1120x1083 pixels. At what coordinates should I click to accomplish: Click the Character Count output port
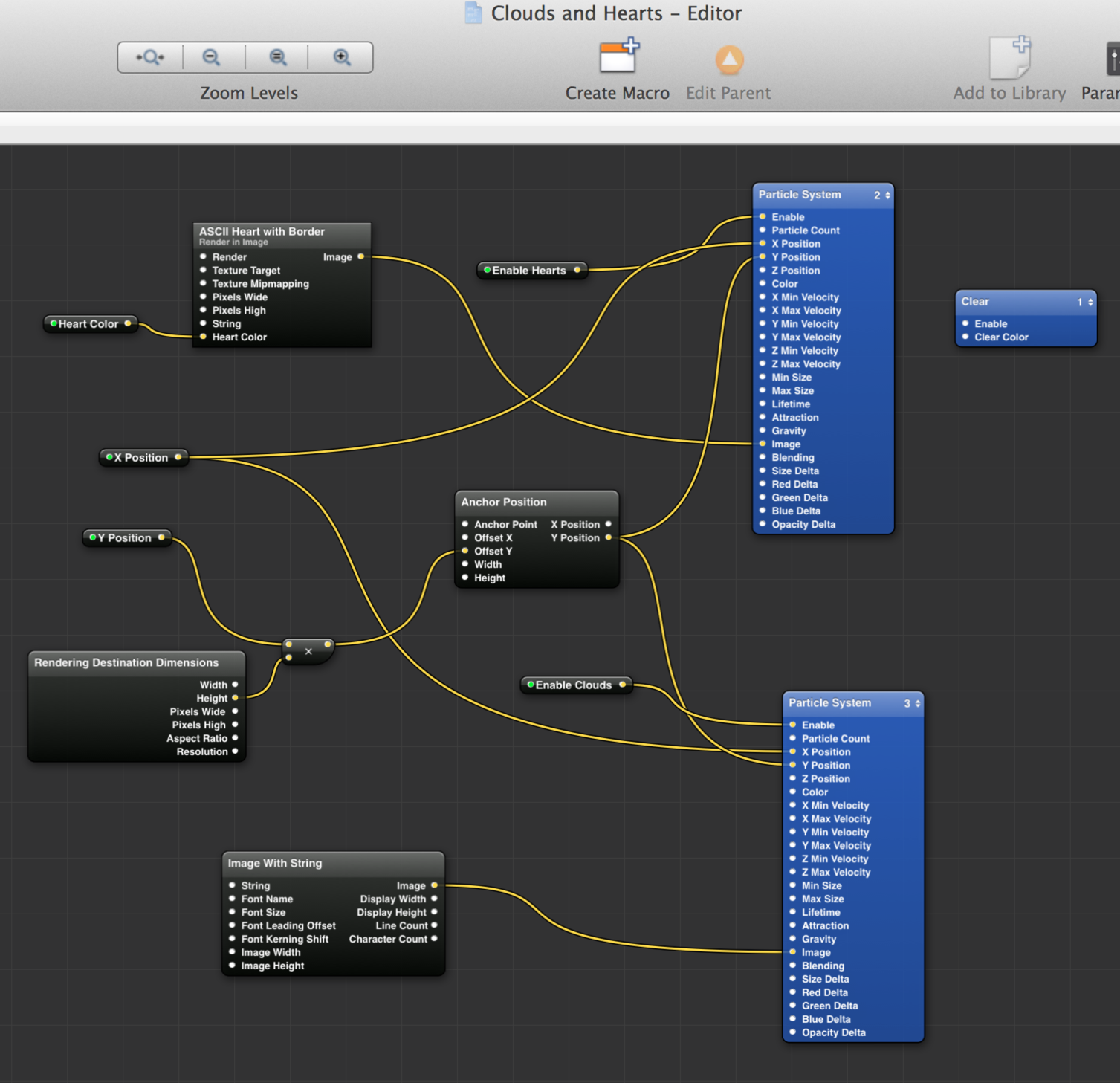435,940
